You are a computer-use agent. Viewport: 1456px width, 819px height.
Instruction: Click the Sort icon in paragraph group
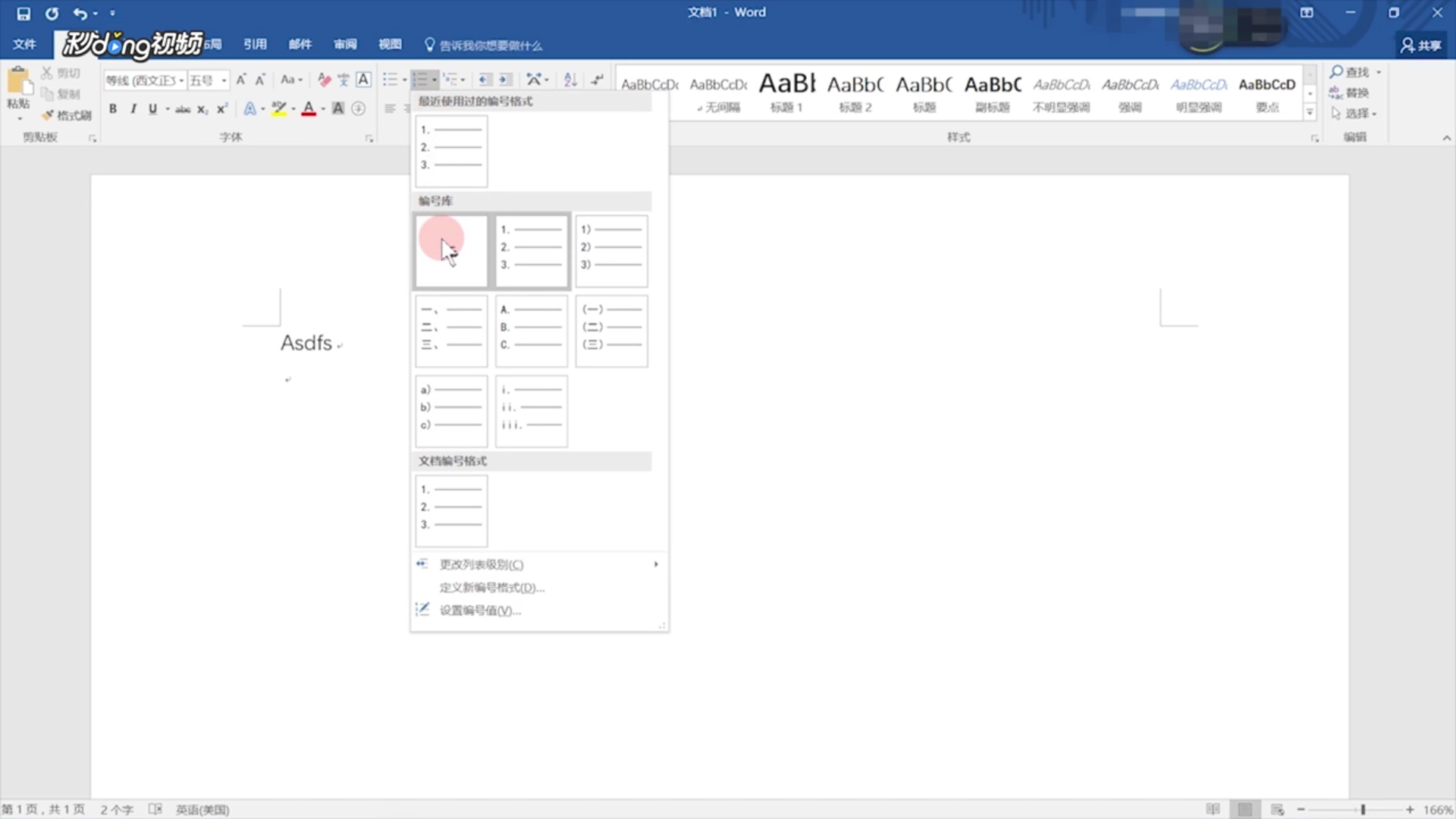point(570,80)
